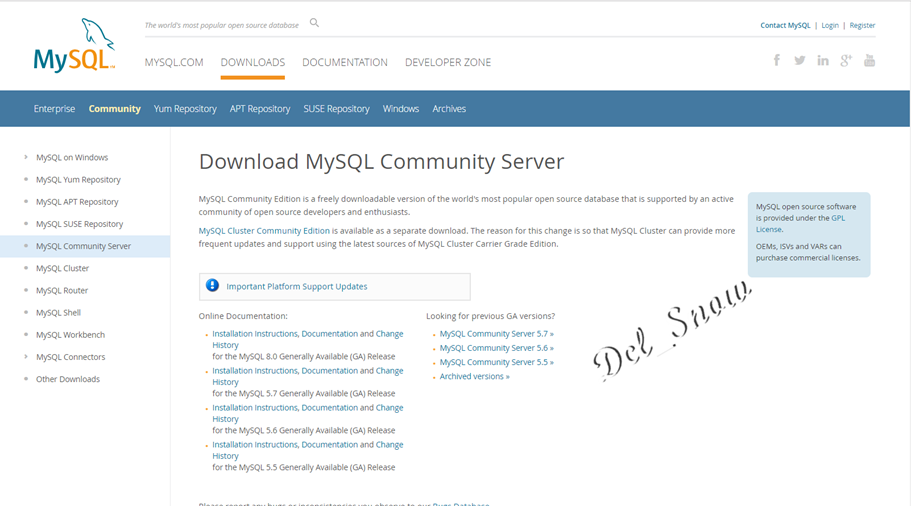The width and height of the screenshot is (911, 506).
Task: Click the search input field placeholder
Action: (221, 25)
